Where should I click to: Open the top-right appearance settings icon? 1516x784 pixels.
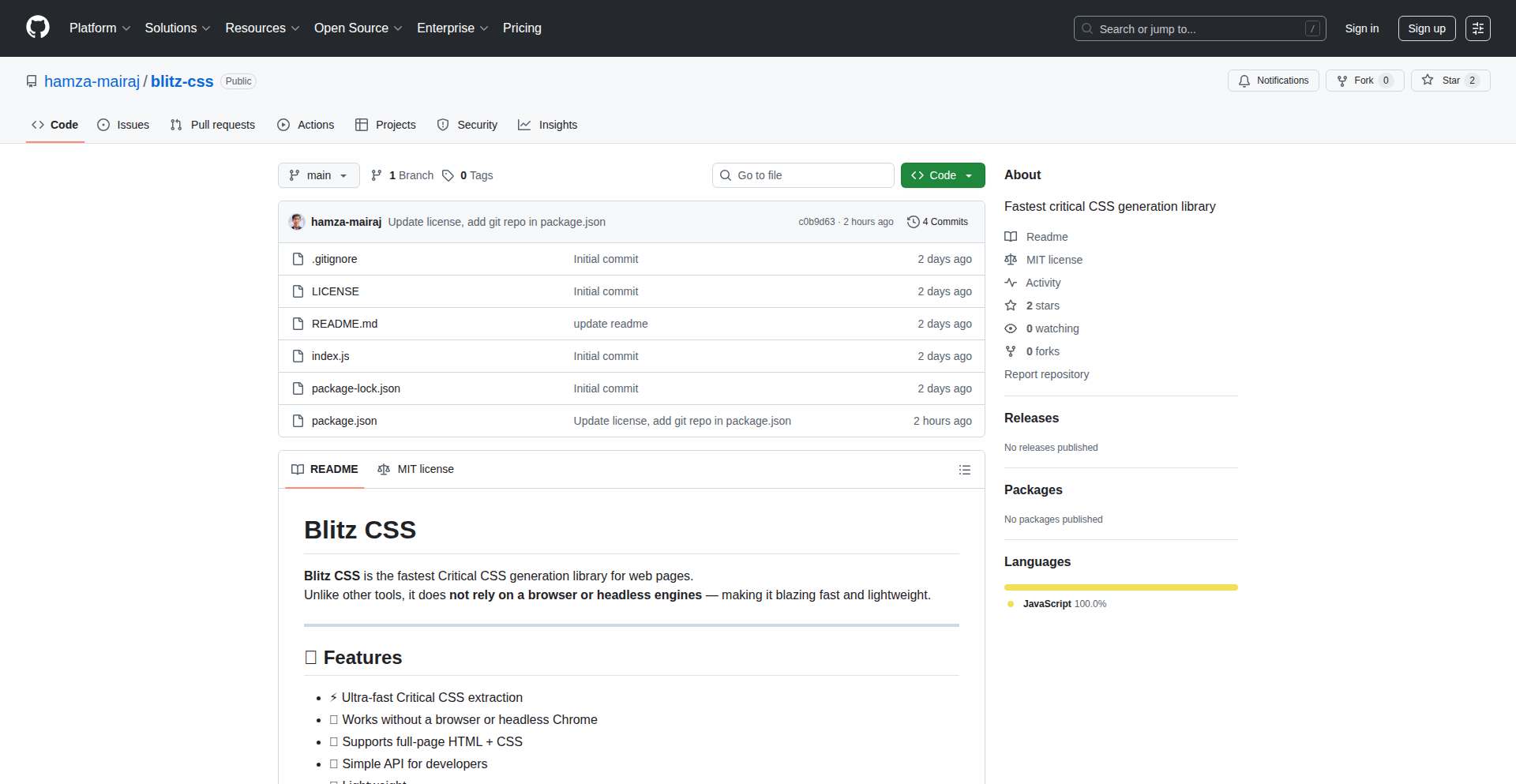(1477, 28)
